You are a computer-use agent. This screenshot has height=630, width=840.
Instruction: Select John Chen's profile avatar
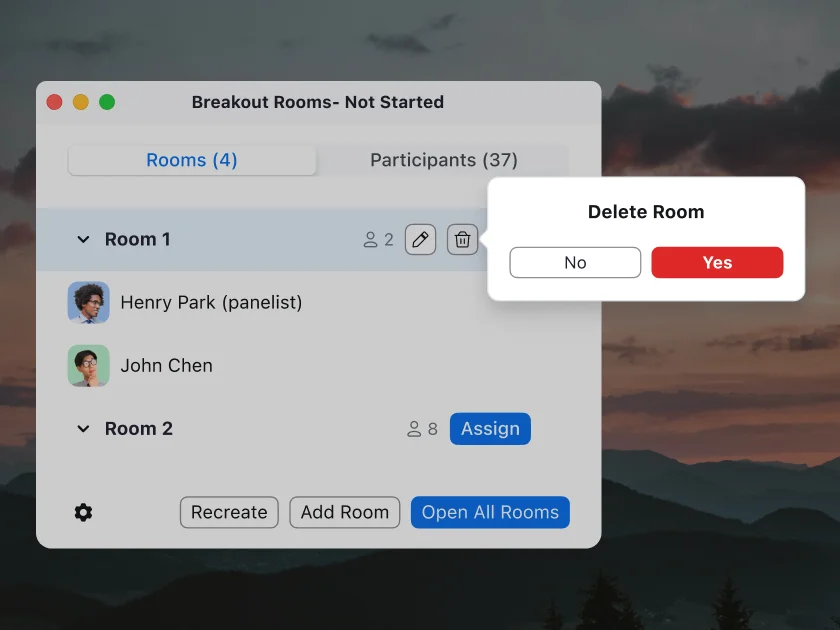(89, 365)
